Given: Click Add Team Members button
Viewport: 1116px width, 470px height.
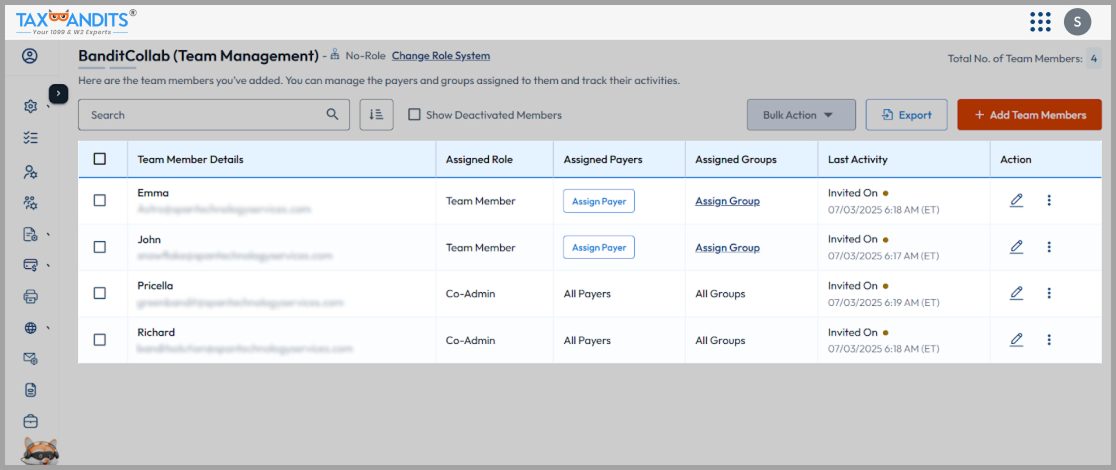Looking at the screenshot, I should pos(1030,115).
